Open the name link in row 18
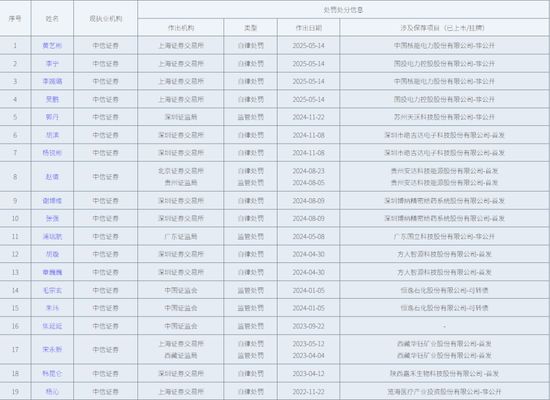The image size is (550, 400). click(52, 374)
